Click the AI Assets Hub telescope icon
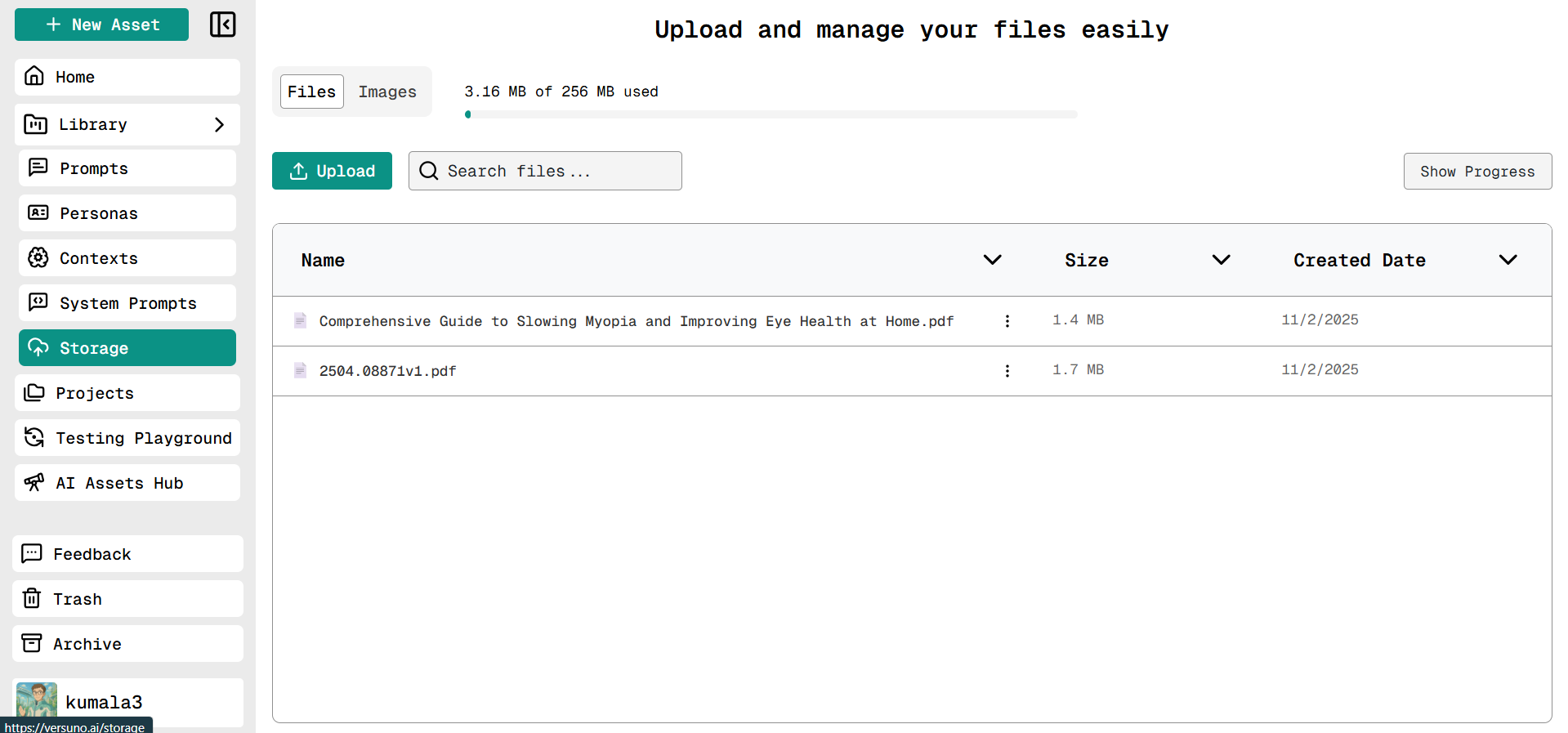This screenshot has height=733, width=1568. tap(34, 482)
